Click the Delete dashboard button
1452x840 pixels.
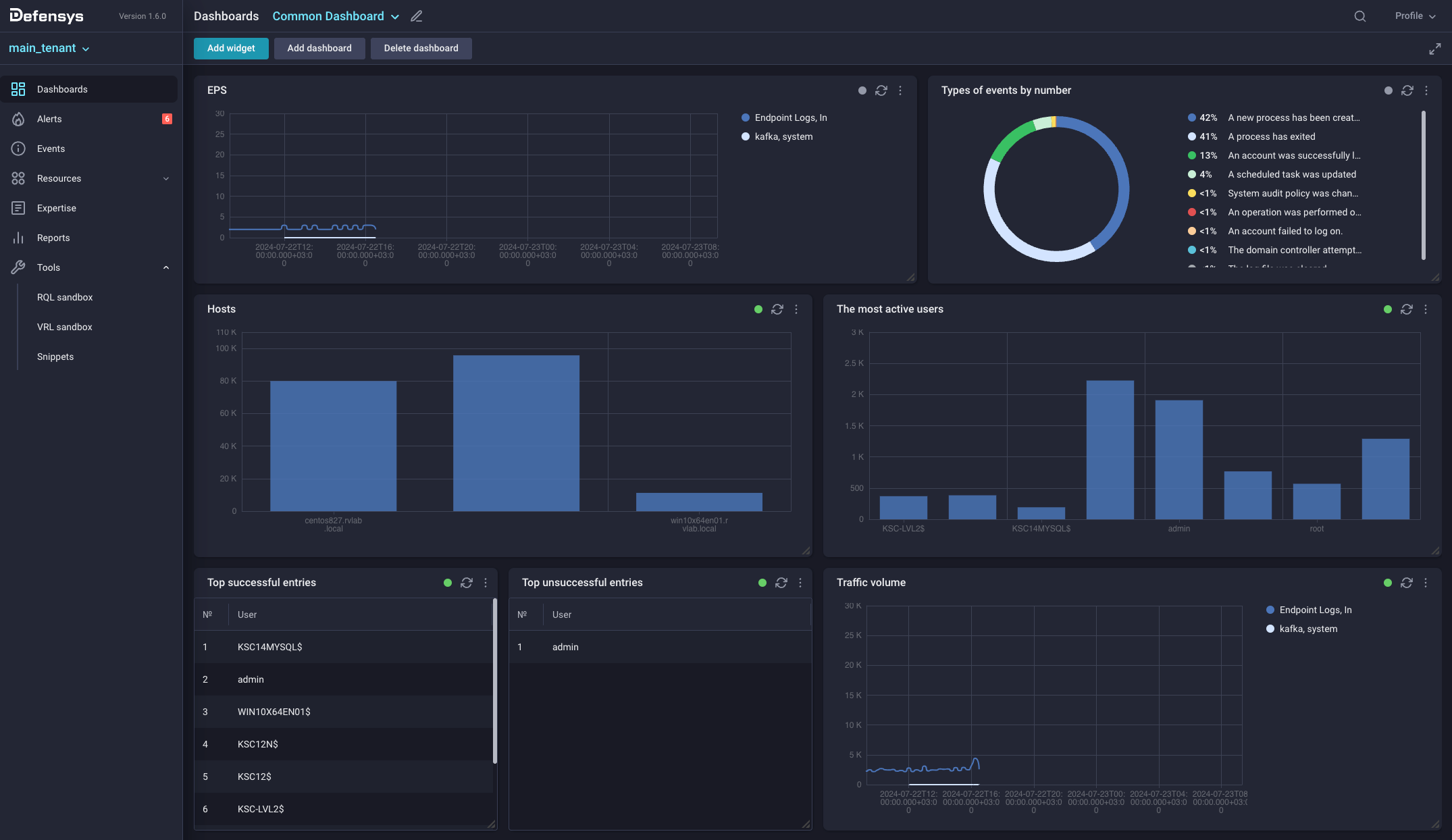pyautogui.click(x=421, y=49)
